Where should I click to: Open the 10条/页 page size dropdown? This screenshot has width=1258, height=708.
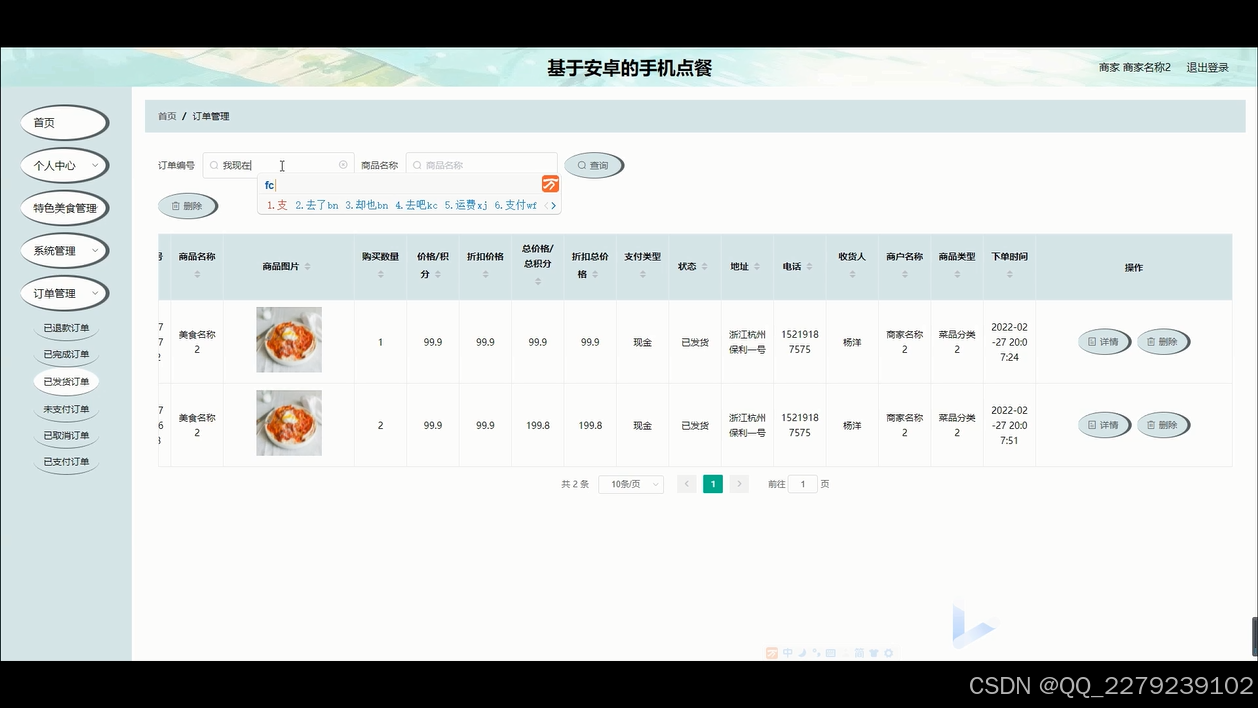pyautogui.click(x=630, y=483)
